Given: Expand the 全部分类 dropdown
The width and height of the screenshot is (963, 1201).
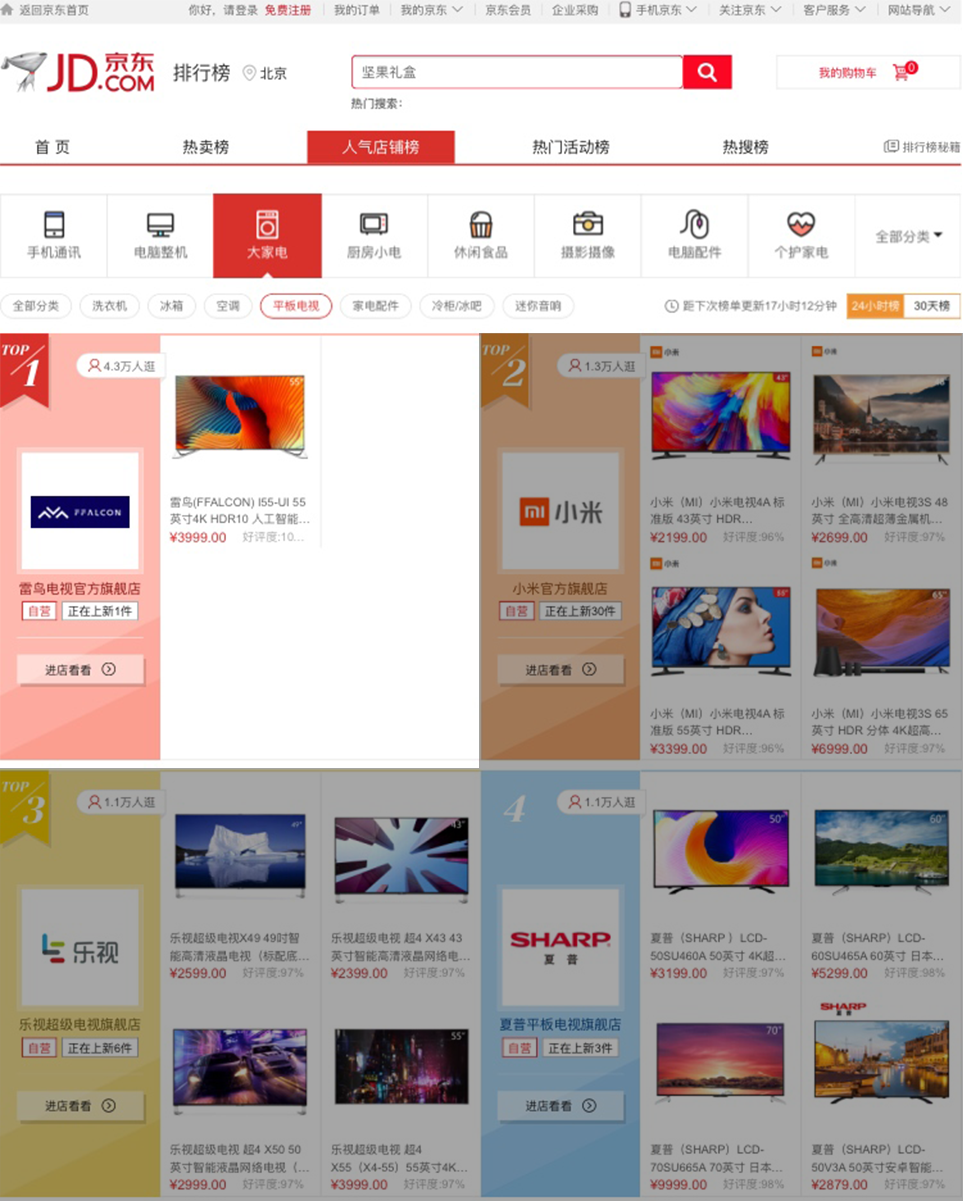Looking at the screenshot, I should pos(908,236).
